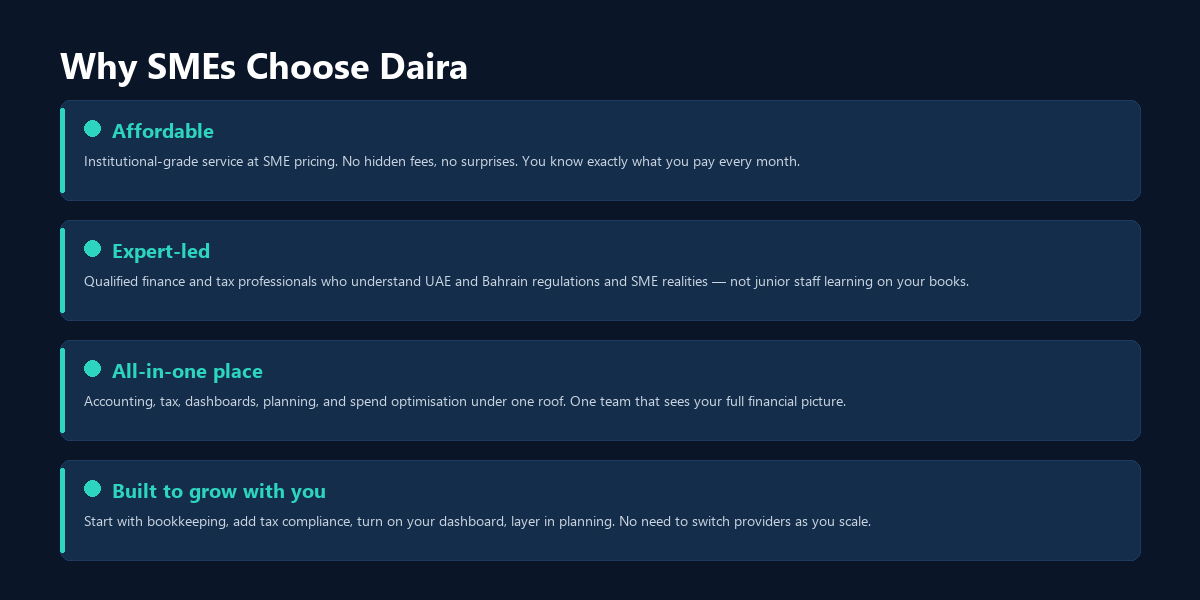Viewport: 1200px width, 600px height.
Task: Click the 'Affordable' card heading
Action: [x=163, y=131]
